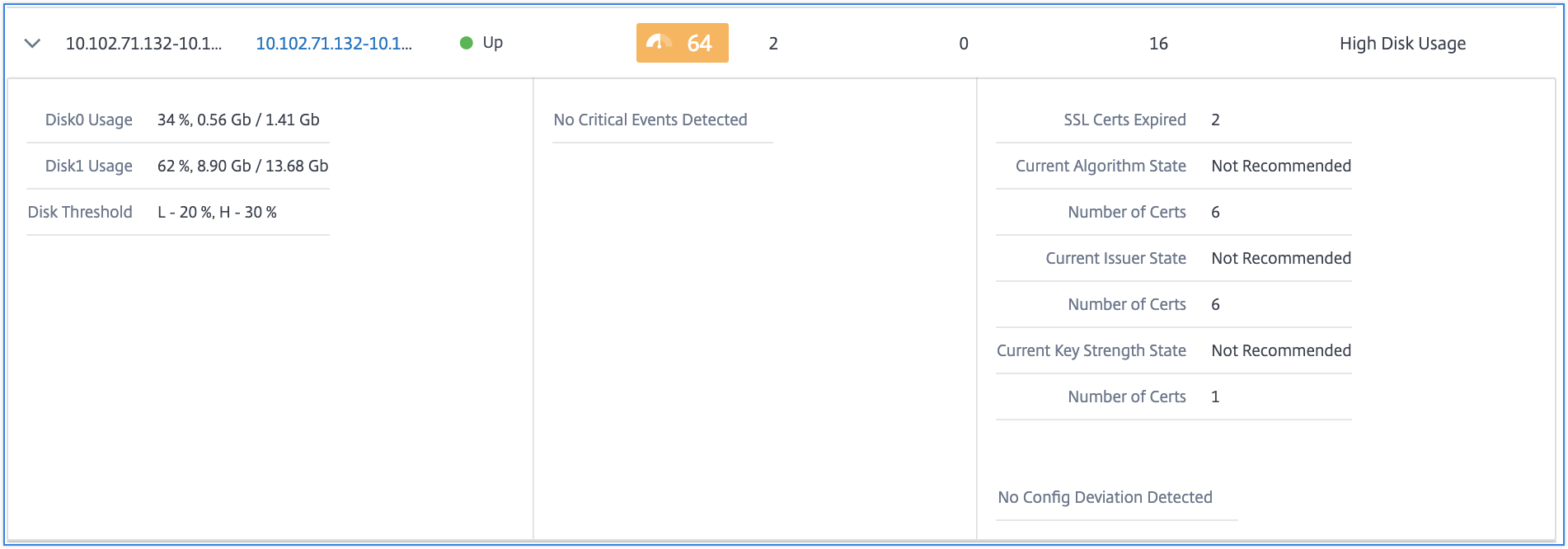1568x549 pixels.
Task: Click No Critical Events Detected text
Action: click(650, 120)
